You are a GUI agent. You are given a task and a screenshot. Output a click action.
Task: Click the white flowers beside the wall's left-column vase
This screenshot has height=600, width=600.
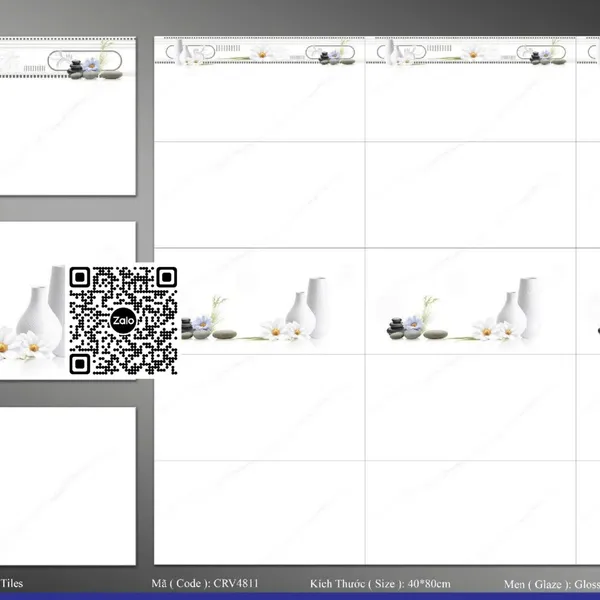(277, 329)
